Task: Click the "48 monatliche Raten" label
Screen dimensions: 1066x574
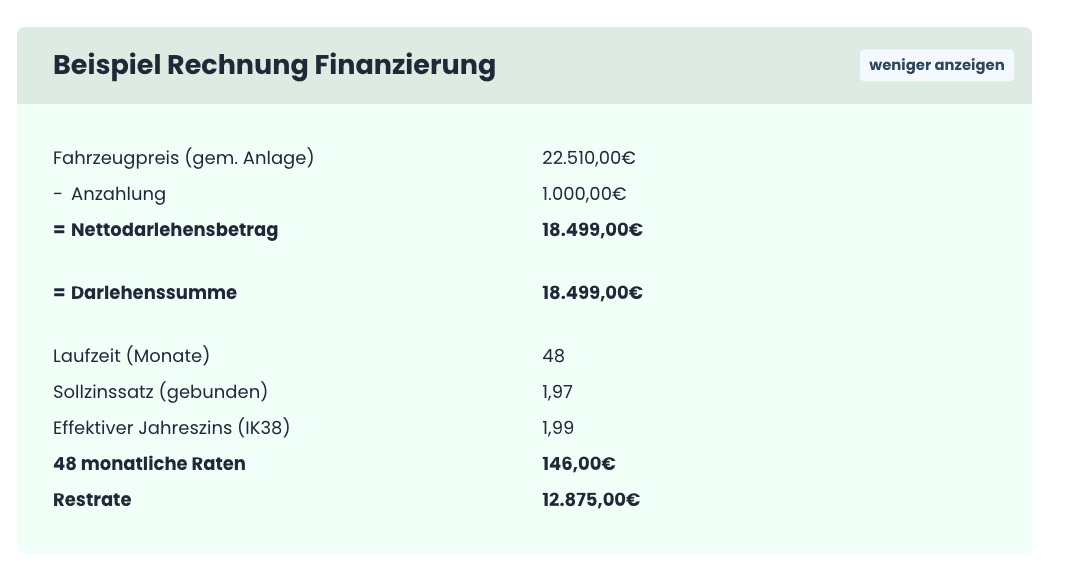Action: pos(149,464)
